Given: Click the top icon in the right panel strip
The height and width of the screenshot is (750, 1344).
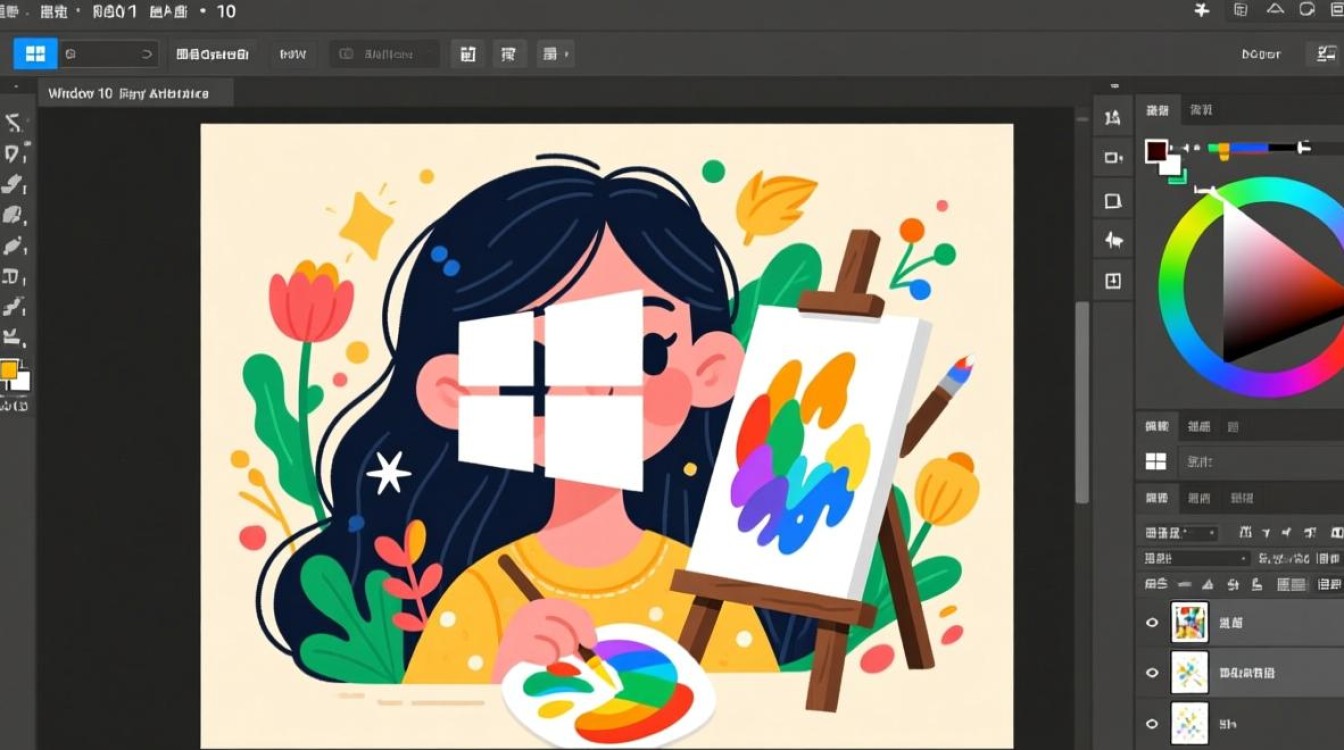Looking at the screenshot, I should [x=1113, y=118].
